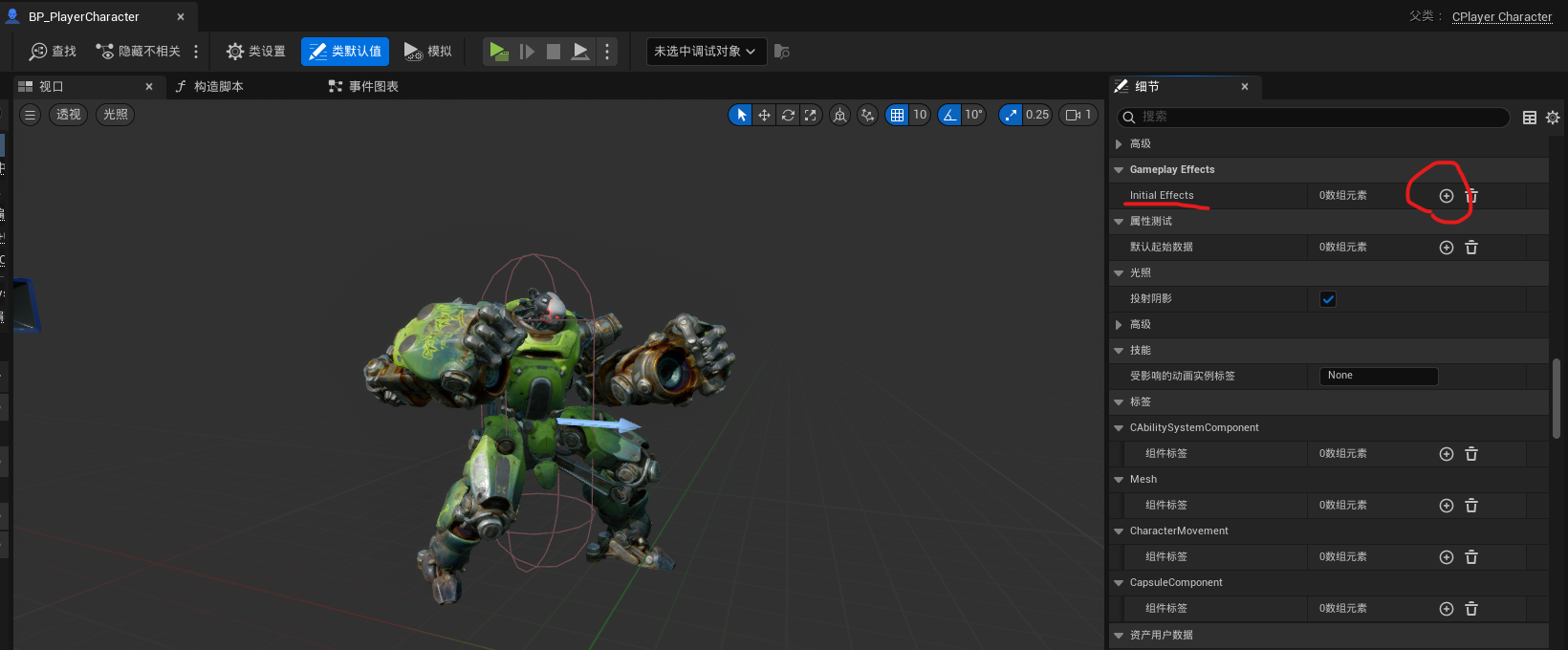This screenshot has width=1568, height=650.
Task: Start Simulation (模拟) mode
Action: (x=427, y=52)
